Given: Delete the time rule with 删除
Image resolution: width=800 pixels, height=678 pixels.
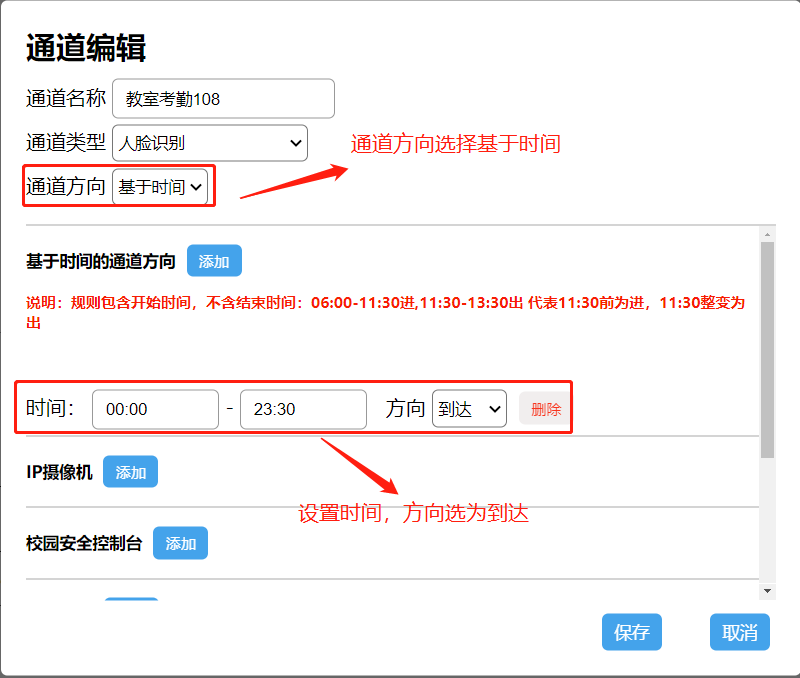Looking at the screenshot, I should click(x=545, y=409).
